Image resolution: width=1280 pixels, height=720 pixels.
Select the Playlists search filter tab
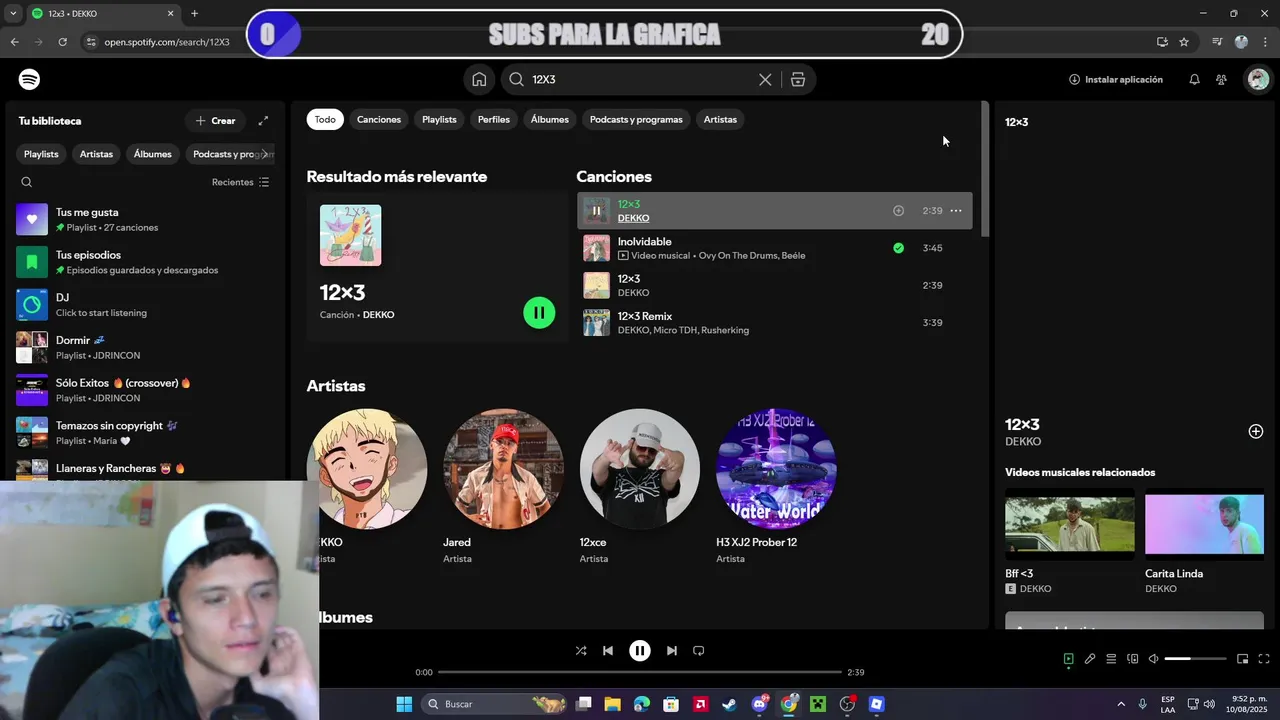click(439, 119)
